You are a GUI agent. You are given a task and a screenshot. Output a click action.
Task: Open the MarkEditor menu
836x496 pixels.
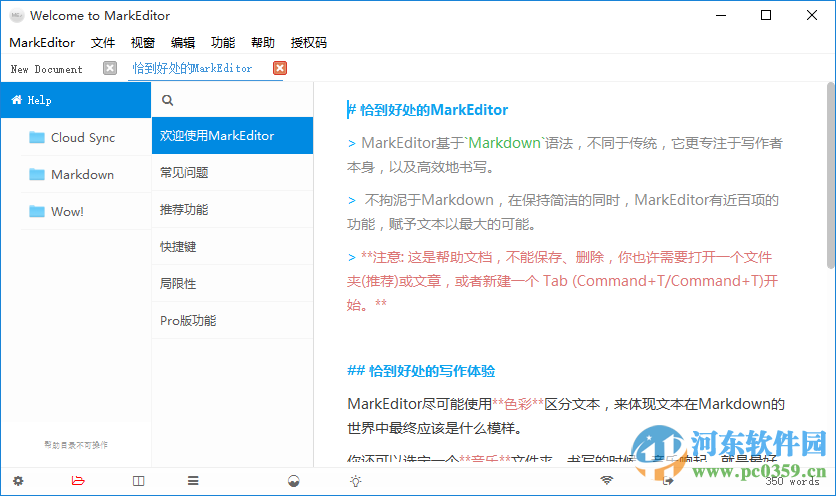pos(42,43)
